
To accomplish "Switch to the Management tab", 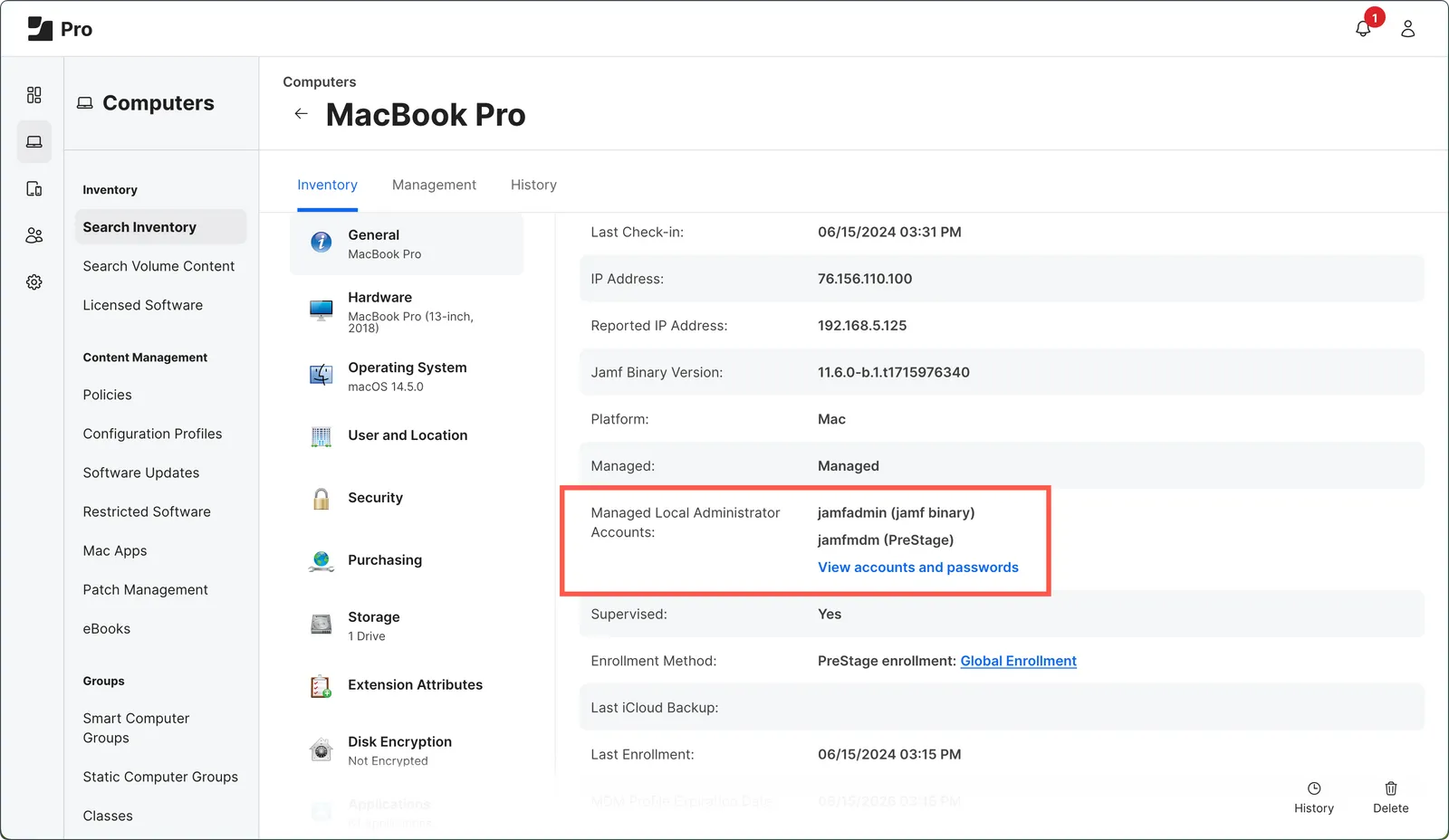I will point(434,185).
